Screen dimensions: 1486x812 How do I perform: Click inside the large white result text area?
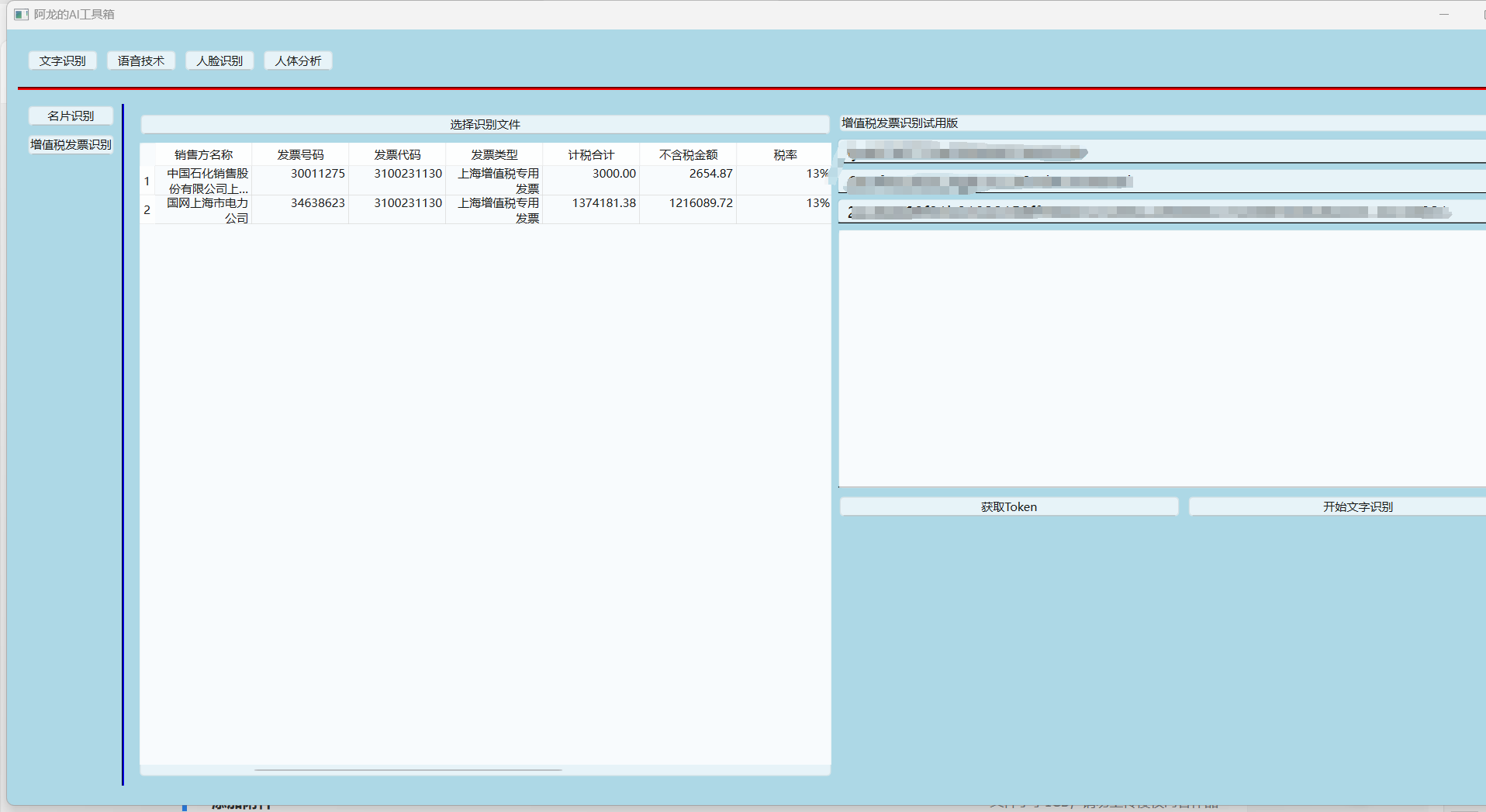pos(1162,358)
